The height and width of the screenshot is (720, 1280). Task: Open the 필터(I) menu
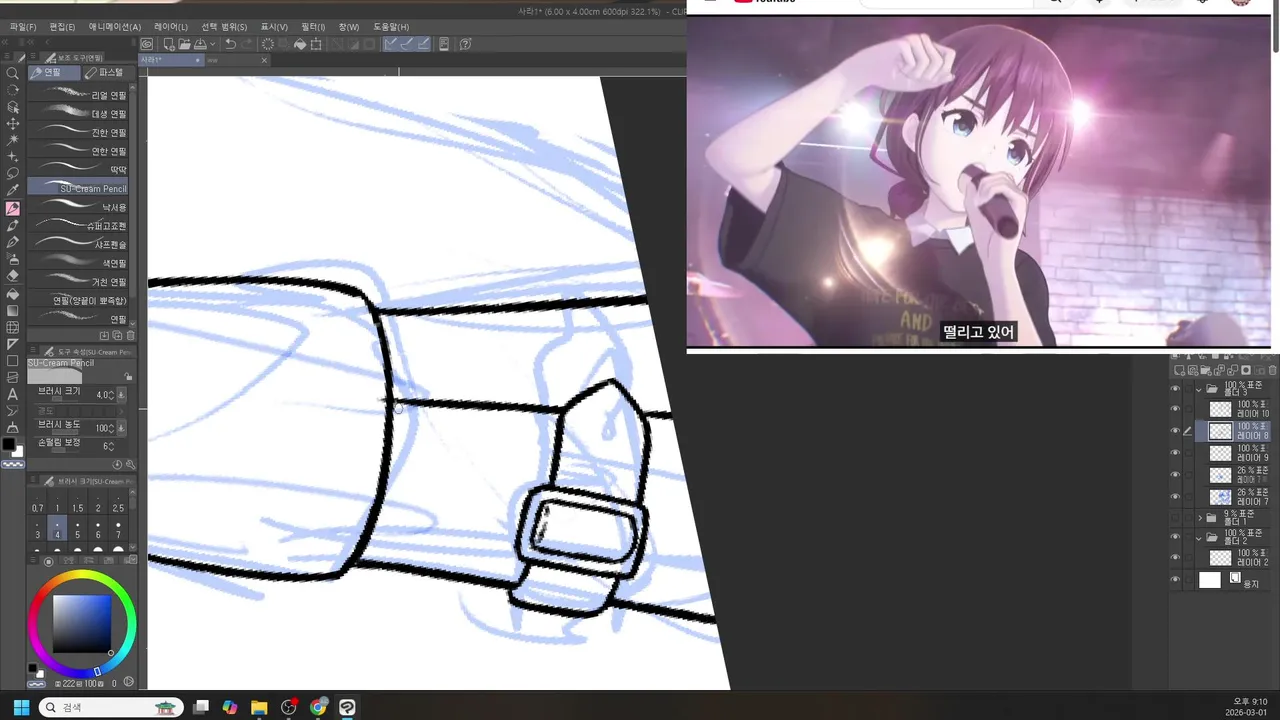313,27
